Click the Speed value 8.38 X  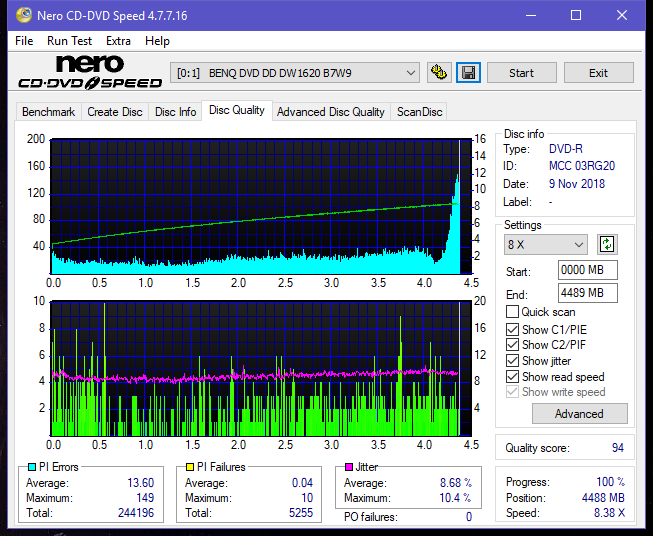[x=609, y=513]
